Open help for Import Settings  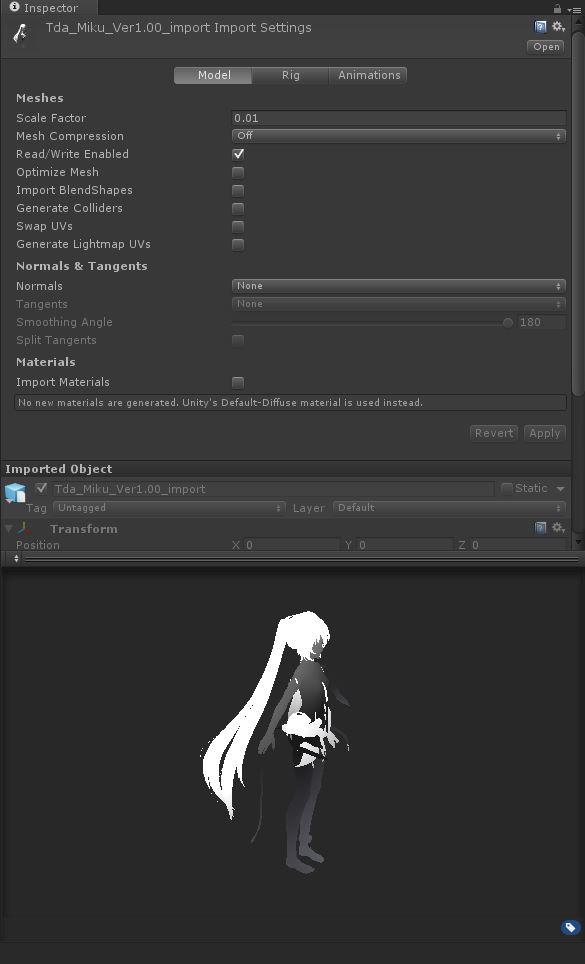[540, 26]
